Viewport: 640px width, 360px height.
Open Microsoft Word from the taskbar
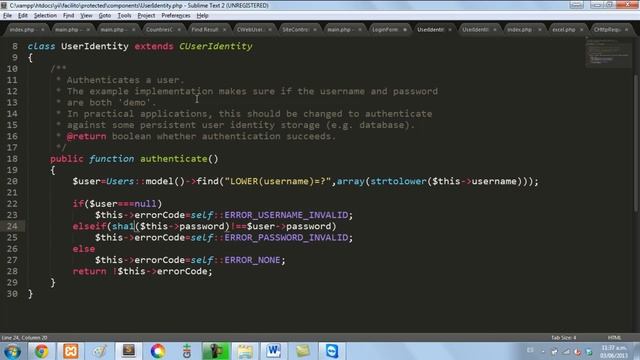tap(273, 351)
